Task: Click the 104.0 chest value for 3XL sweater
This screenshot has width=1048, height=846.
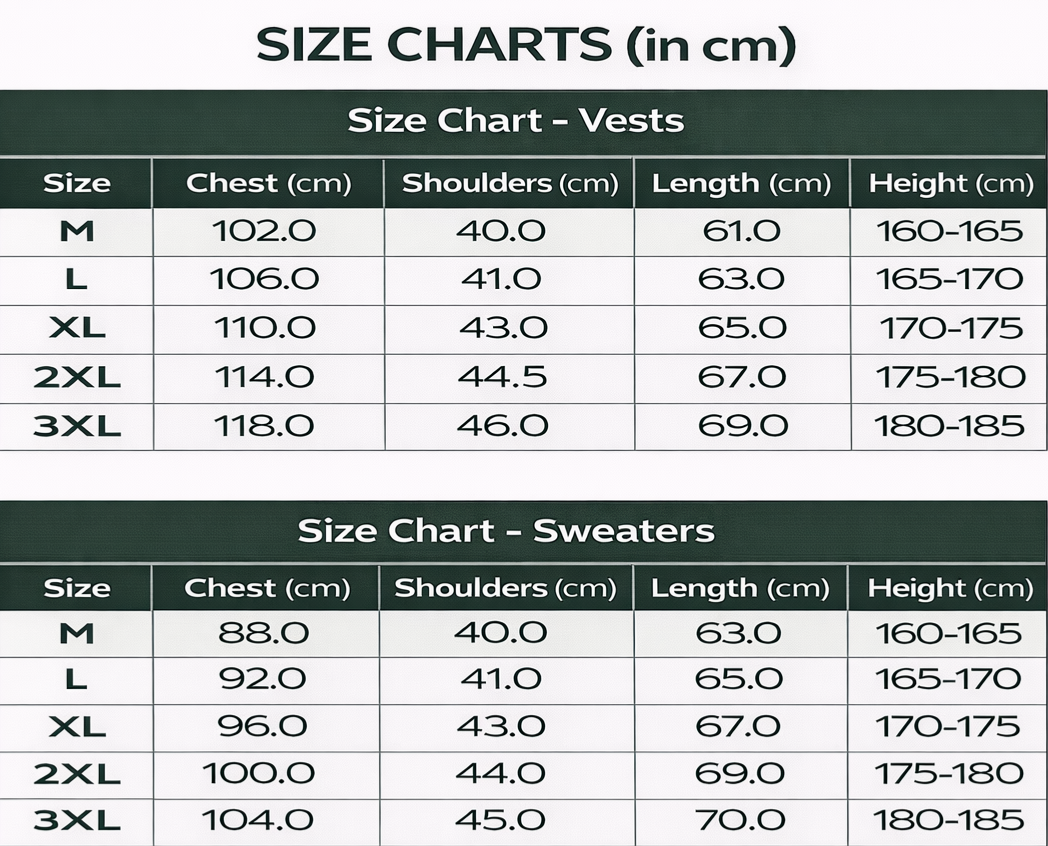Action: [x=259, y=821]
